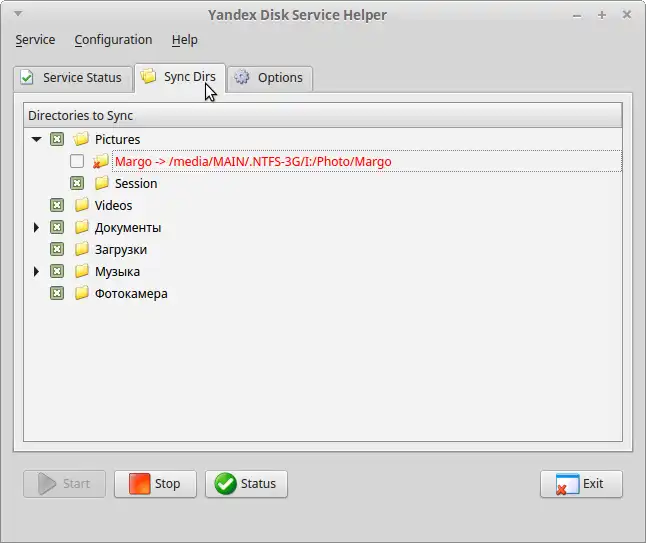Switch to the Service Status tab
The image size is (646, 543).
point(73,78)
